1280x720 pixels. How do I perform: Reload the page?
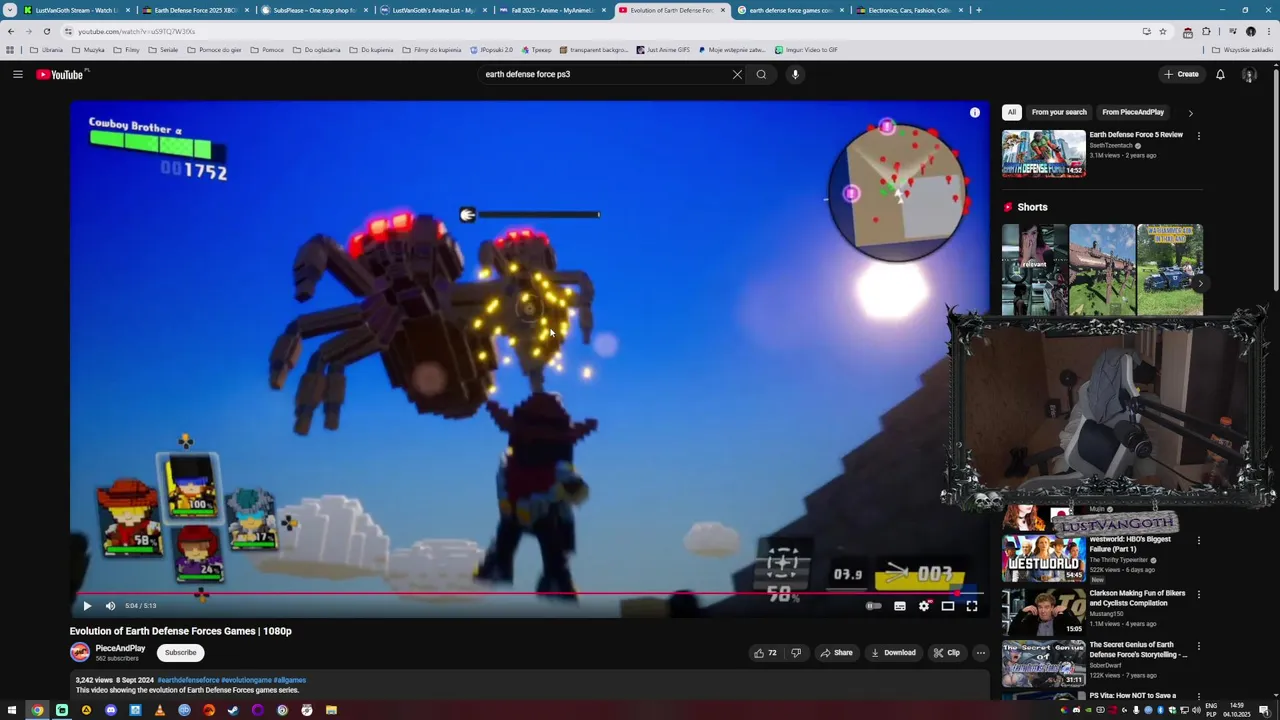[x=46, y=31]
